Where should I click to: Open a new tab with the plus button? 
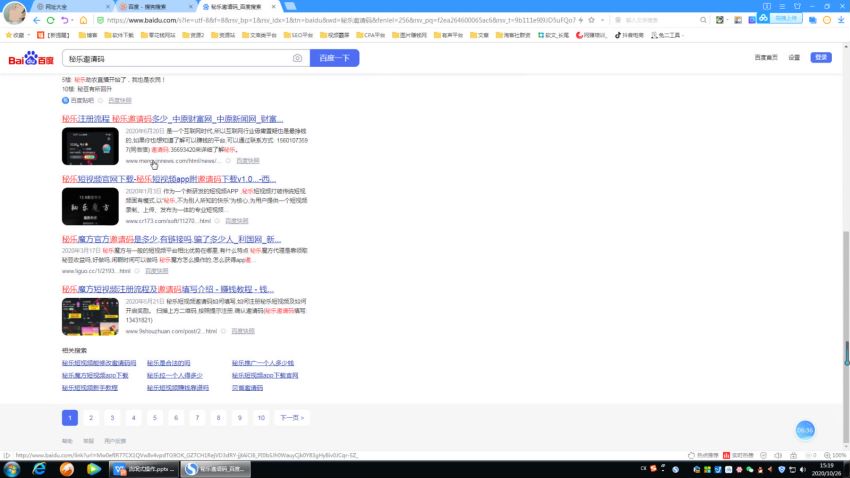[x=290, y=6]
